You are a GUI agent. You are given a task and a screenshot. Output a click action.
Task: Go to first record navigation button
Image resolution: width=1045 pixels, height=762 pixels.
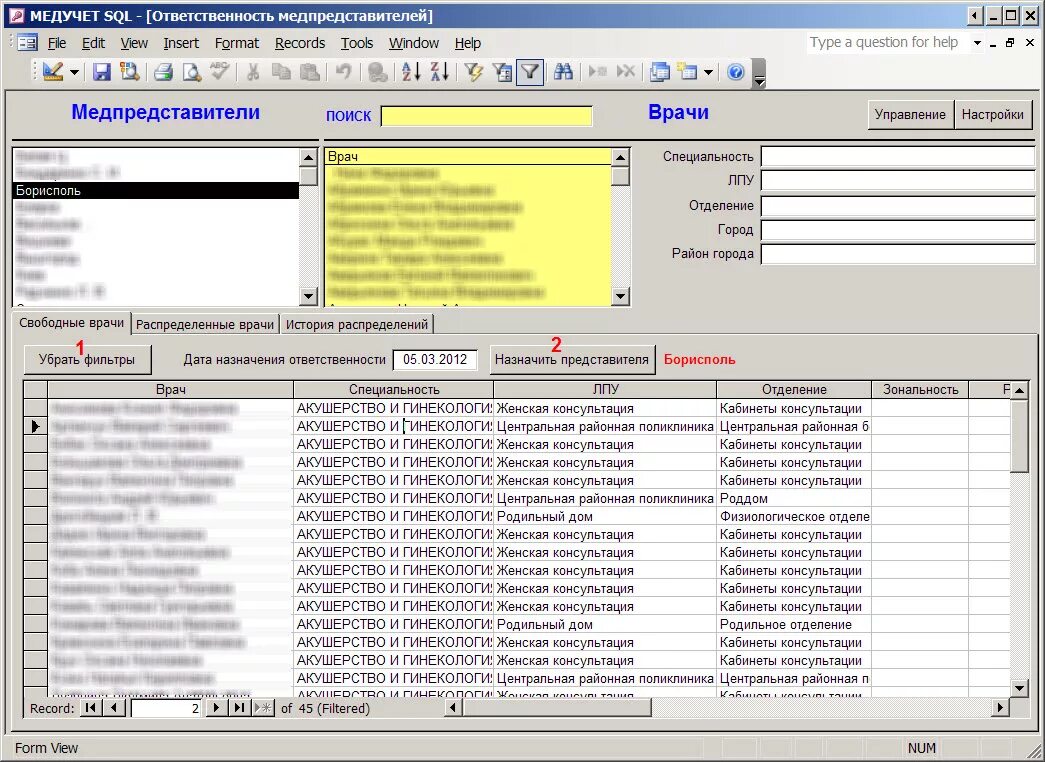coord(90,708)
